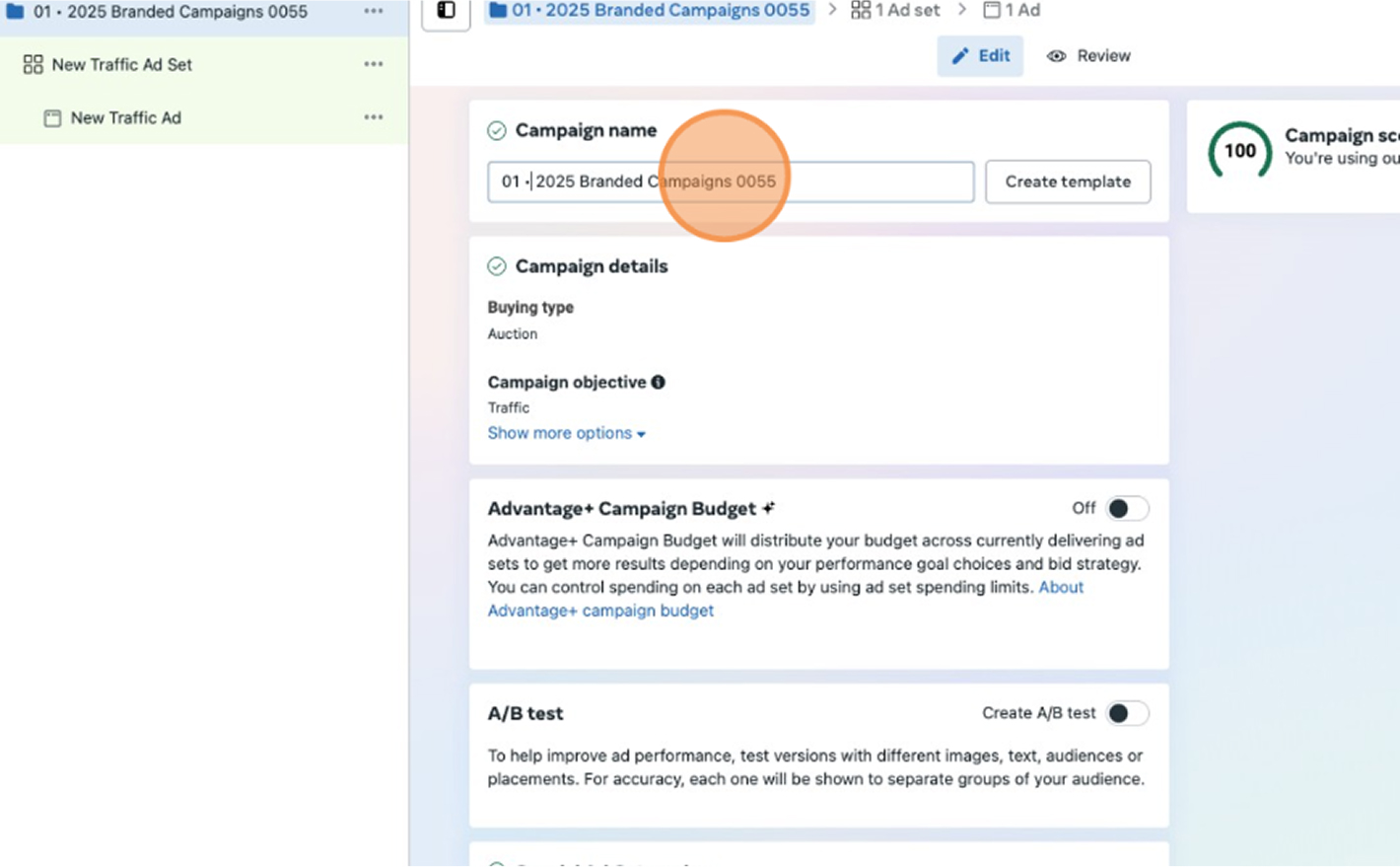The width and height of the screenshot is (1400, 867).
Task: Open New Traffic Ad more options
Action: coord(374,117)
